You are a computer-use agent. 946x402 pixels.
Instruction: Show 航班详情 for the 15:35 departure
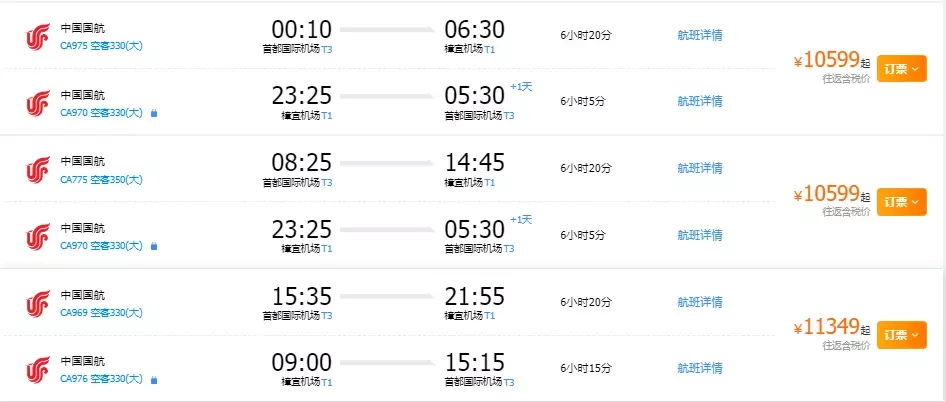click(700, 302)
